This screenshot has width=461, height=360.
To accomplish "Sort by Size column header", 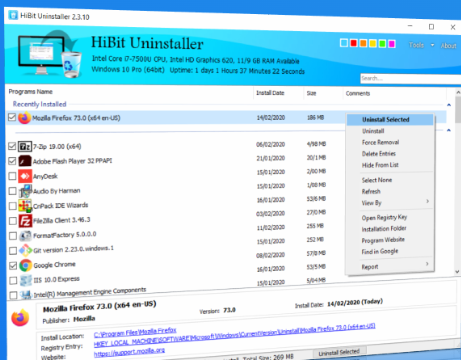I will [311, 93].
